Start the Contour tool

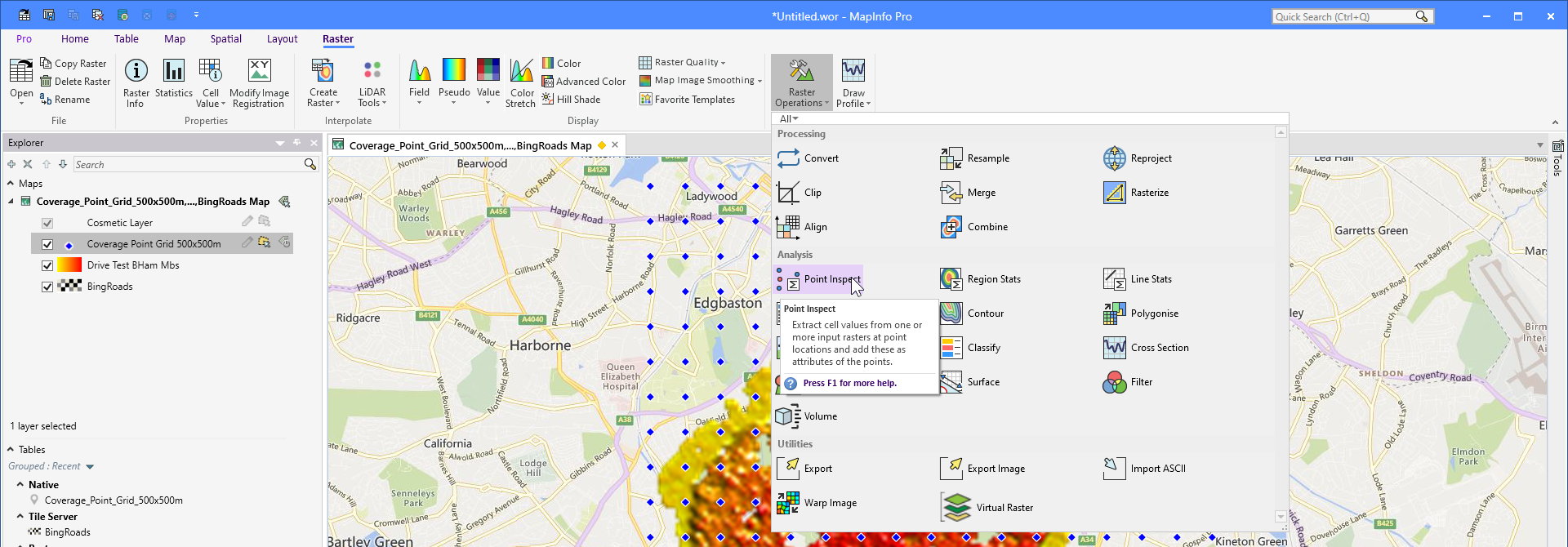(x=972, y=314)
